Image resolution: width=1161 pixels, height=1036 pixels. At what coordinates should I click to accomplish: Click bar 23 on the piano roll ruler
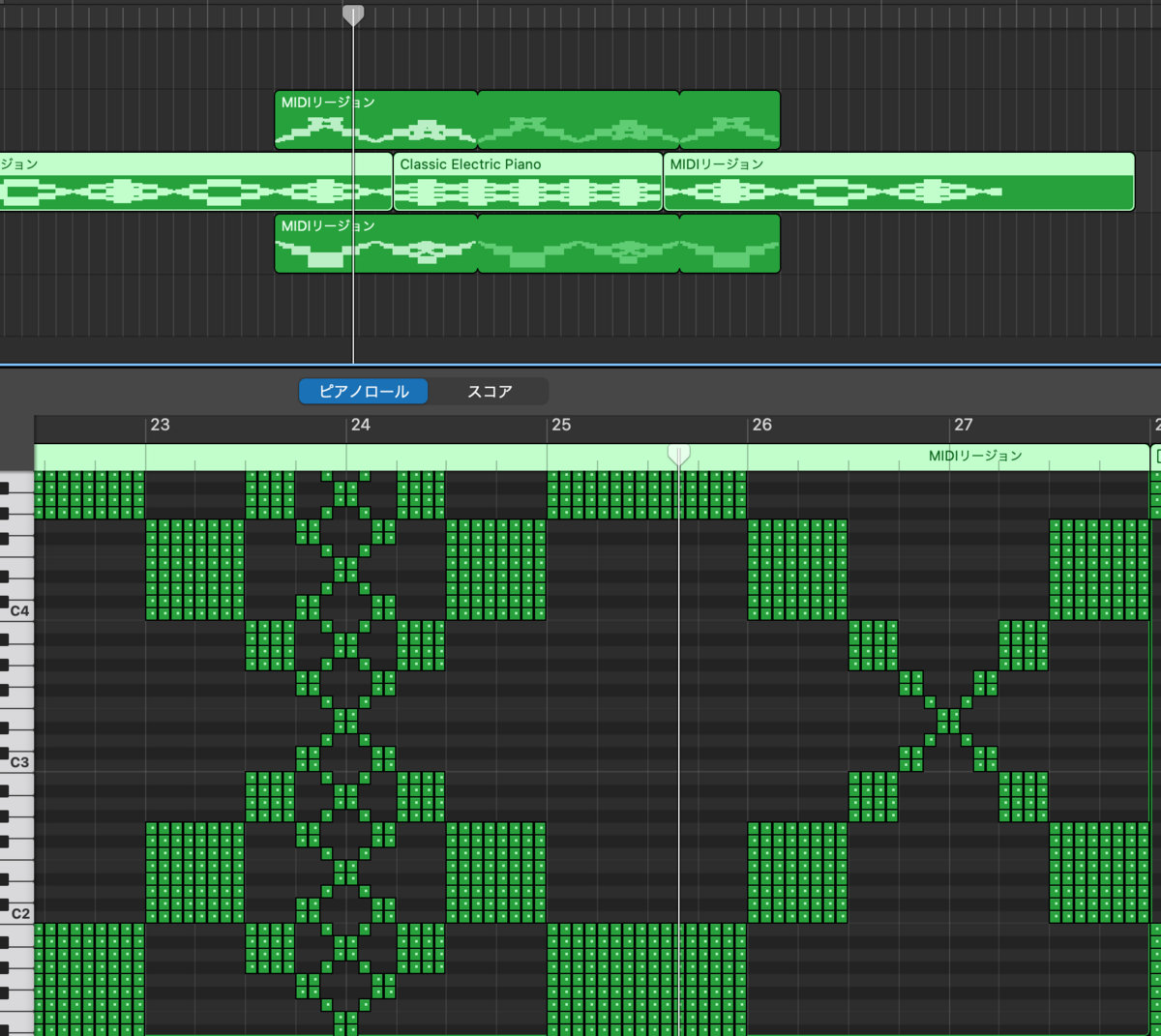point(160,425)
